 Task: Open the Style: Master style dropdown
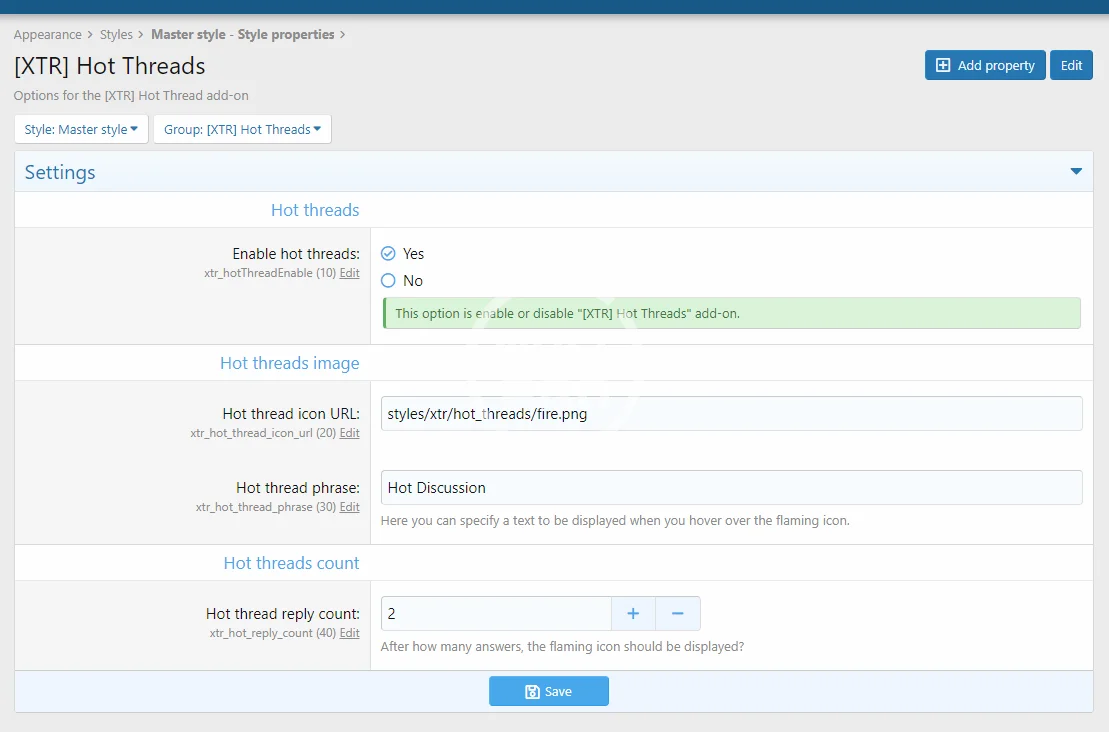(x=81, y=129)
